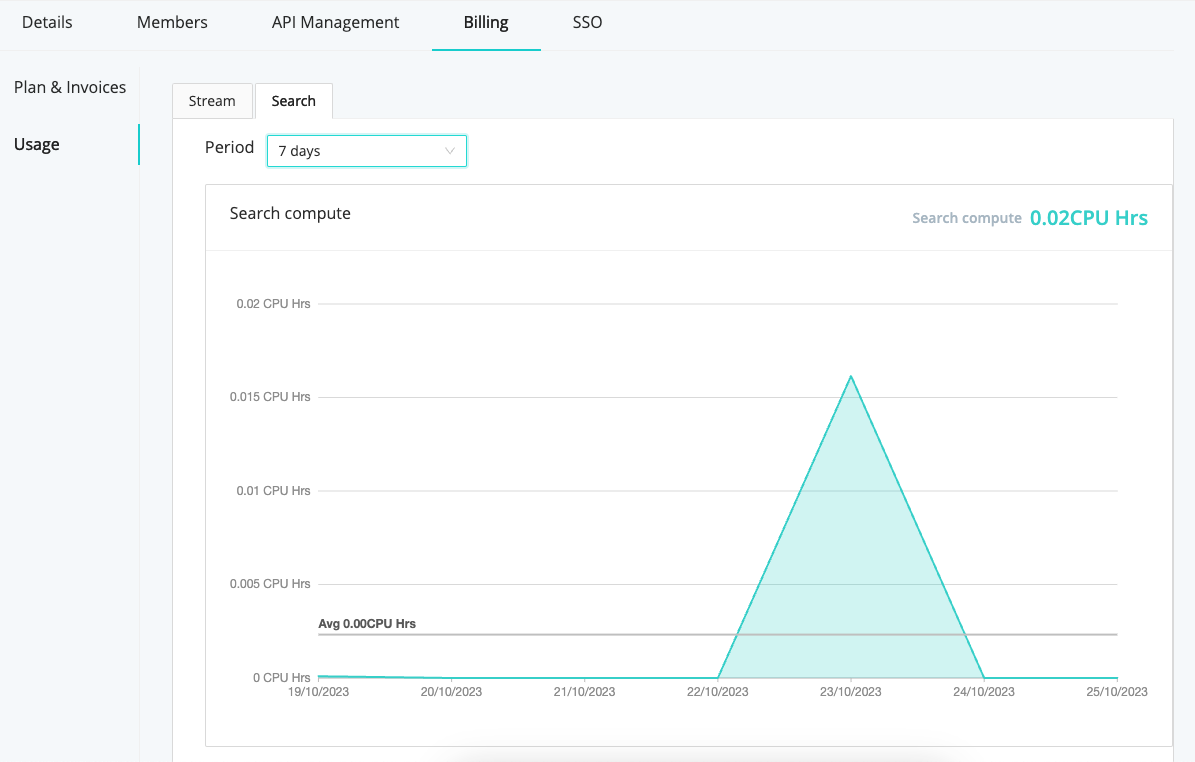The width and height of the screenshot is (1195, 762).
Task: Select the Search sub-tab
Action: pyautogui.click(x=293, y=100)
